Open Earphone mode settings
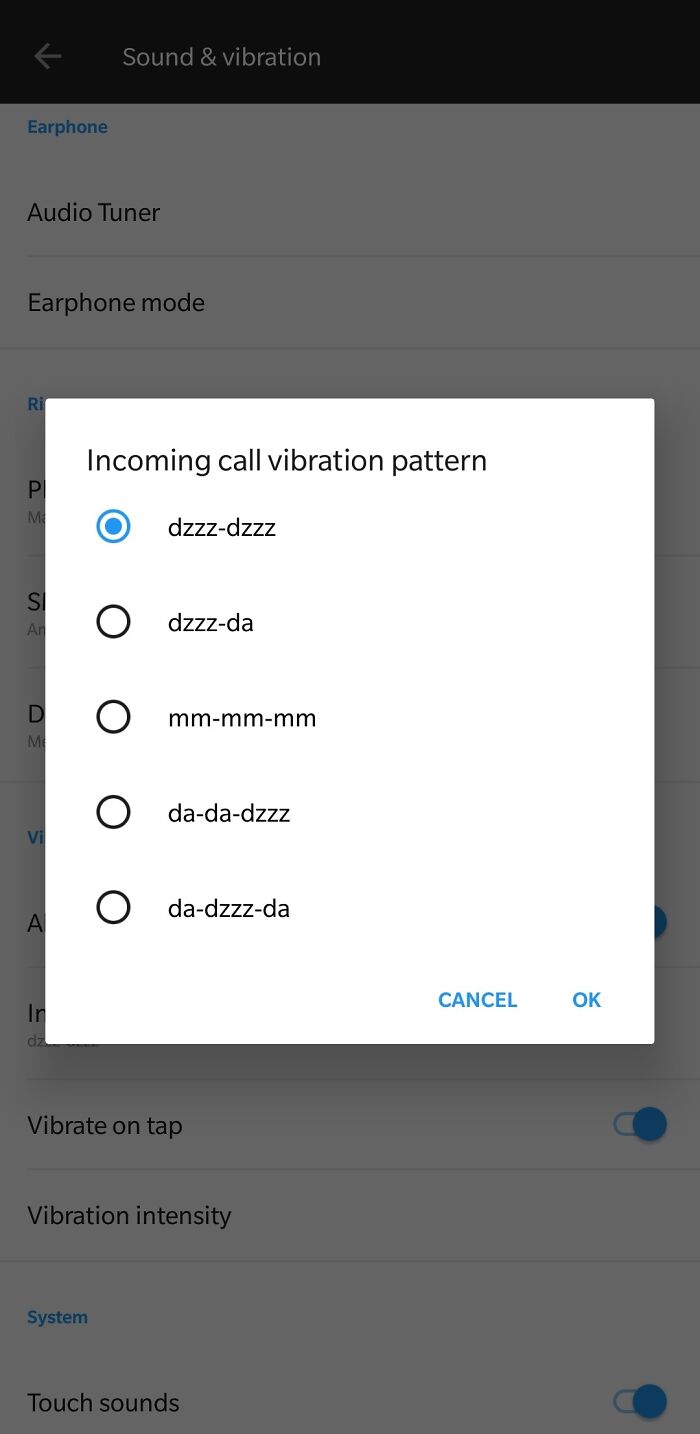Viewport: 700px width, 1434px height. point(115,302)
